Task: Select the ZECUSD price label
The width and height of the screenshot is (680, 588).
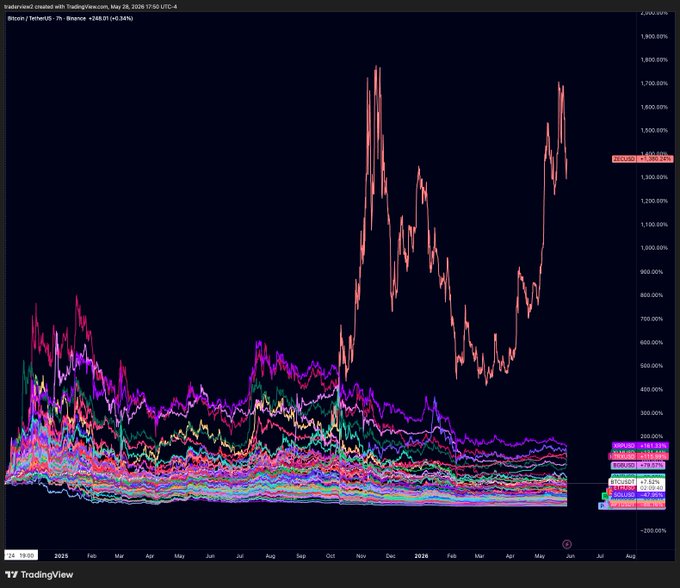Action: [643, 159]
